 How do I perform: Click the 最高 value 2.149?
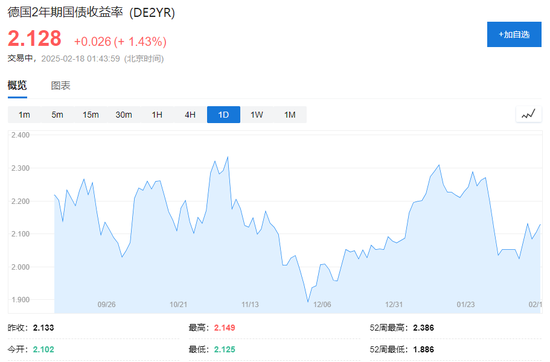[224, 328]
